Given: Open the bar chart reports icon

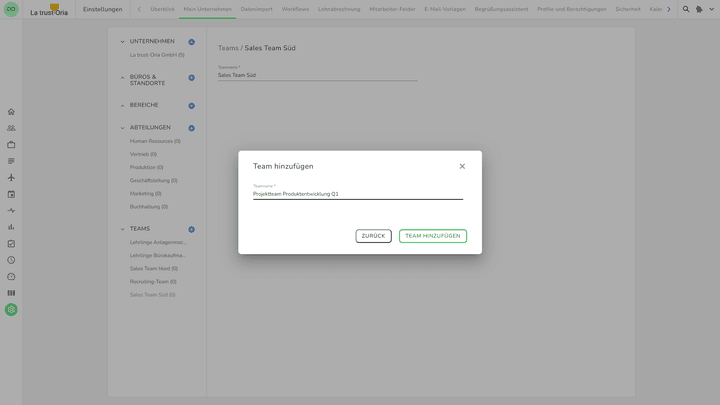Looking at the screenshot, I should tap(11, 227).
